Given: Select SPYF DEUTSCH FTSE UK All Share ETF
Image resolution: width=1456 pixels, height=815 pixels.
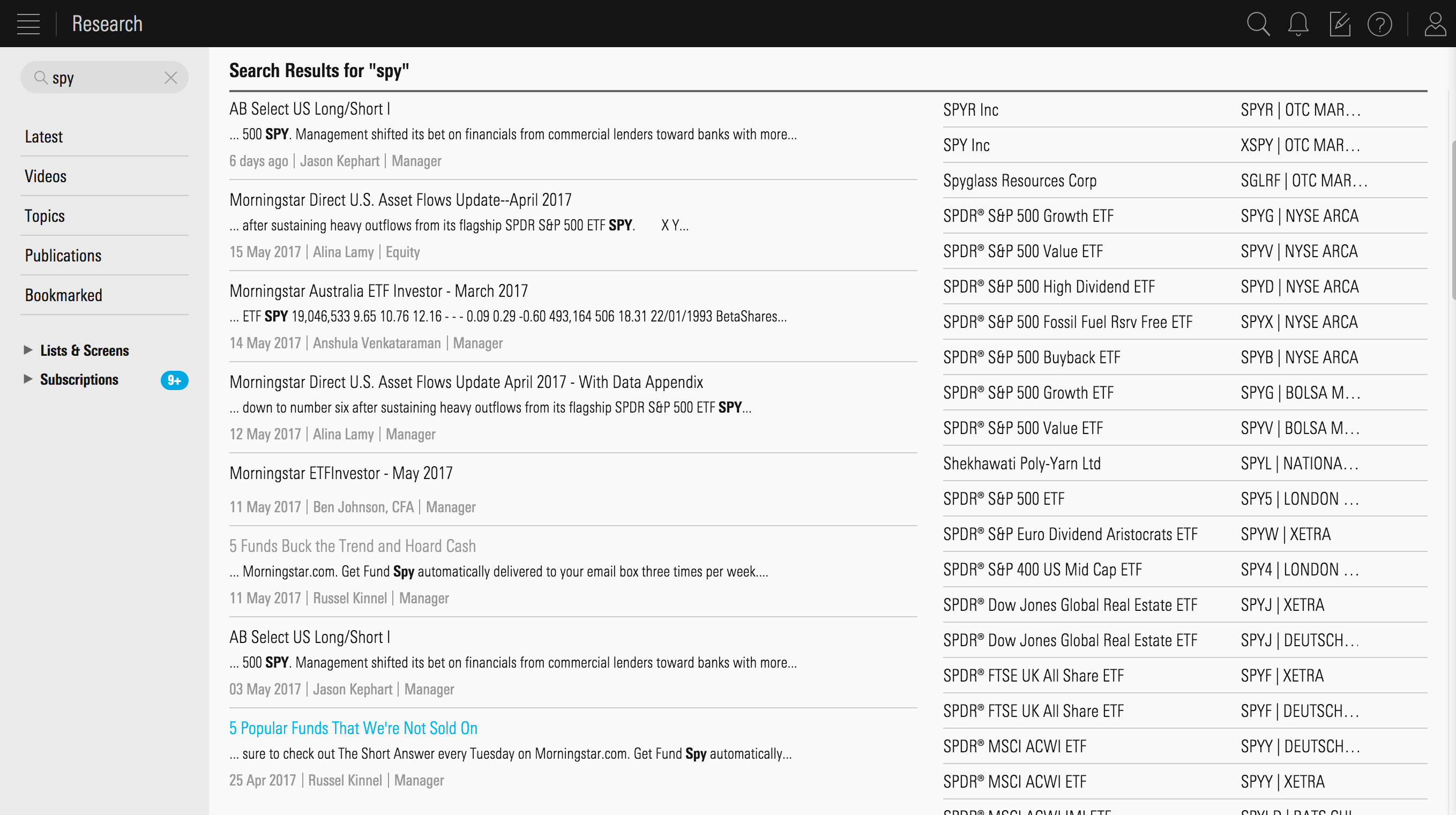Looking at the screenshot, I should (1185, 711).
